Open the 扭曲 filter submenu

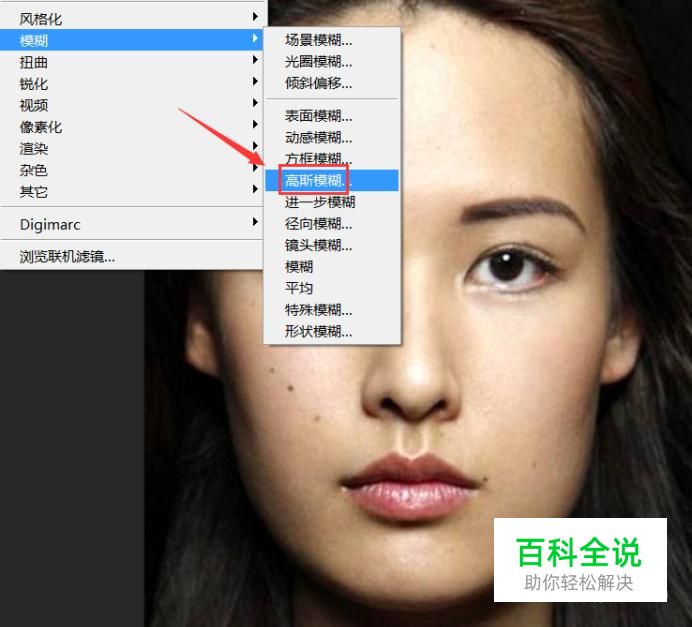pyautogui.click(x=132, y=62)
